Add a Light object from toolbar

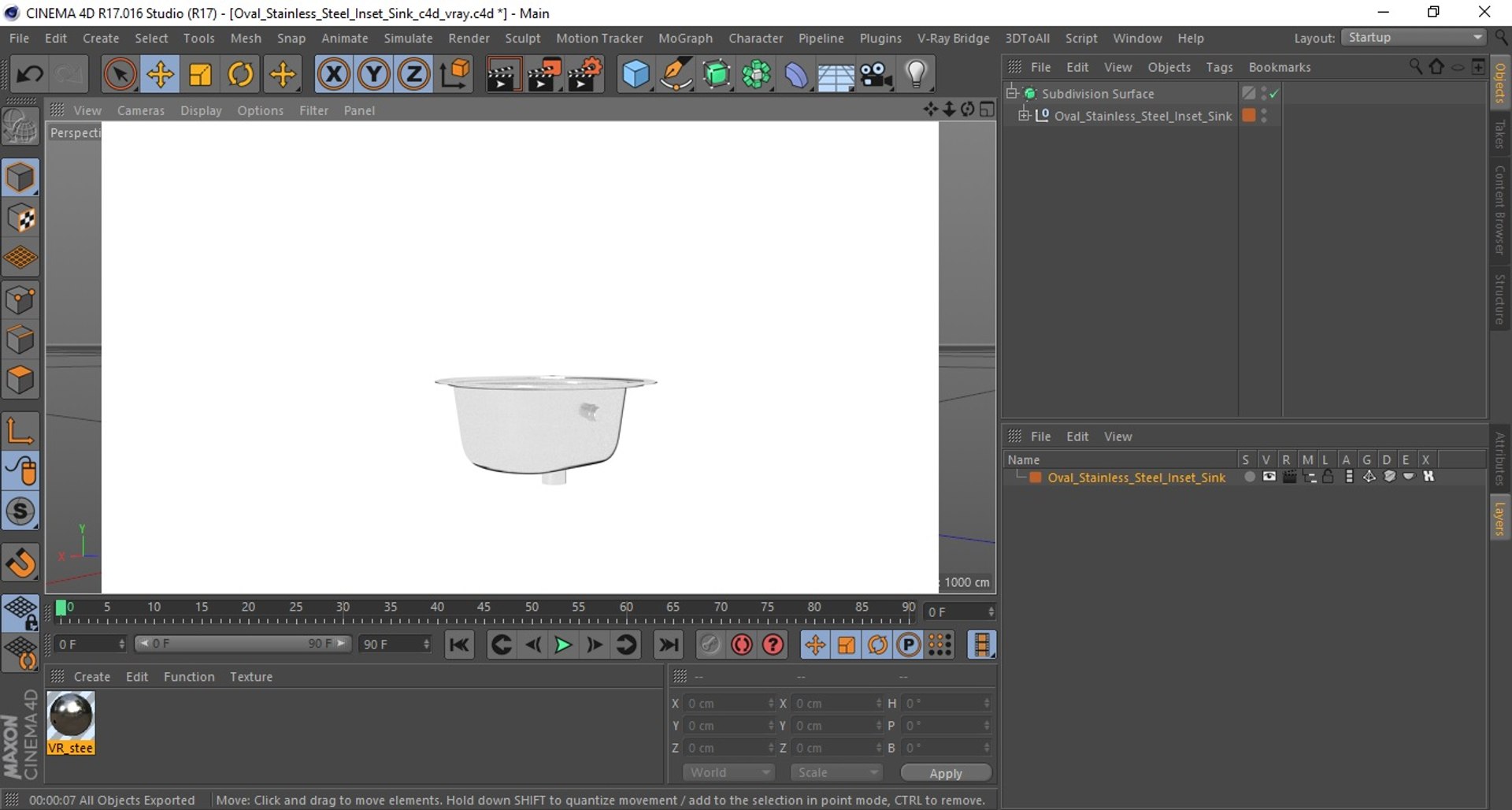(916, 75)
